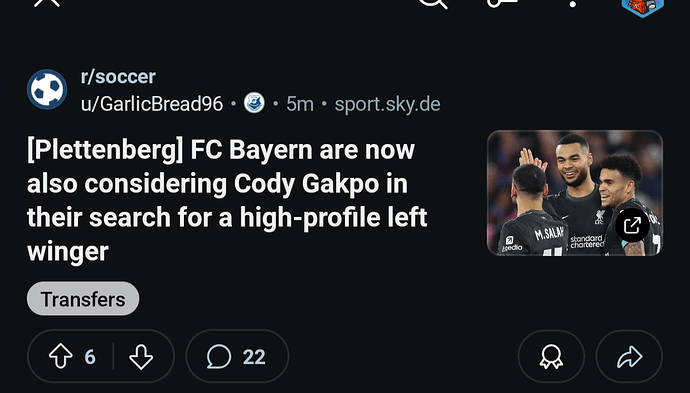690x393 pixels.
Task: Tap the 5m post timestamp
Action: click(300, 104)
